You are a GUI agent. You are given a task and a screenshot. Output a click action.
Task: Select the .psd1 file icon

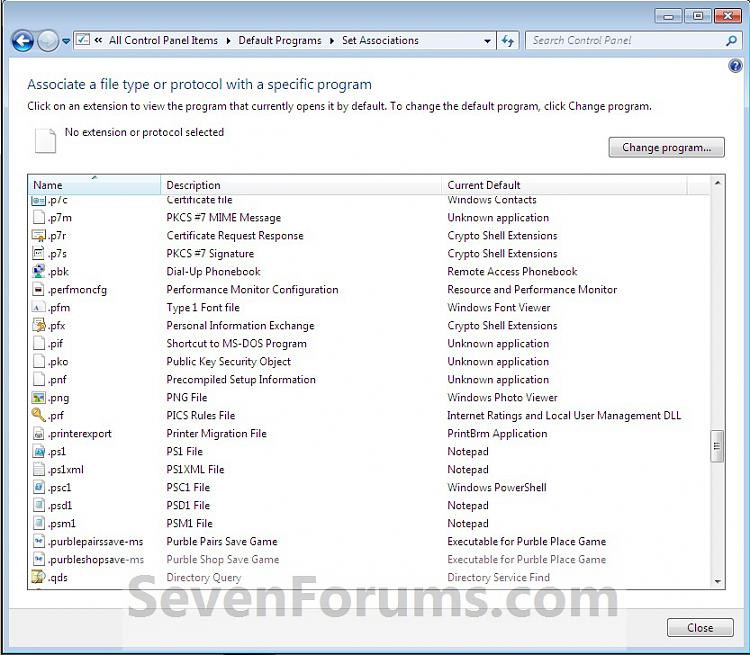pos(39,505)
